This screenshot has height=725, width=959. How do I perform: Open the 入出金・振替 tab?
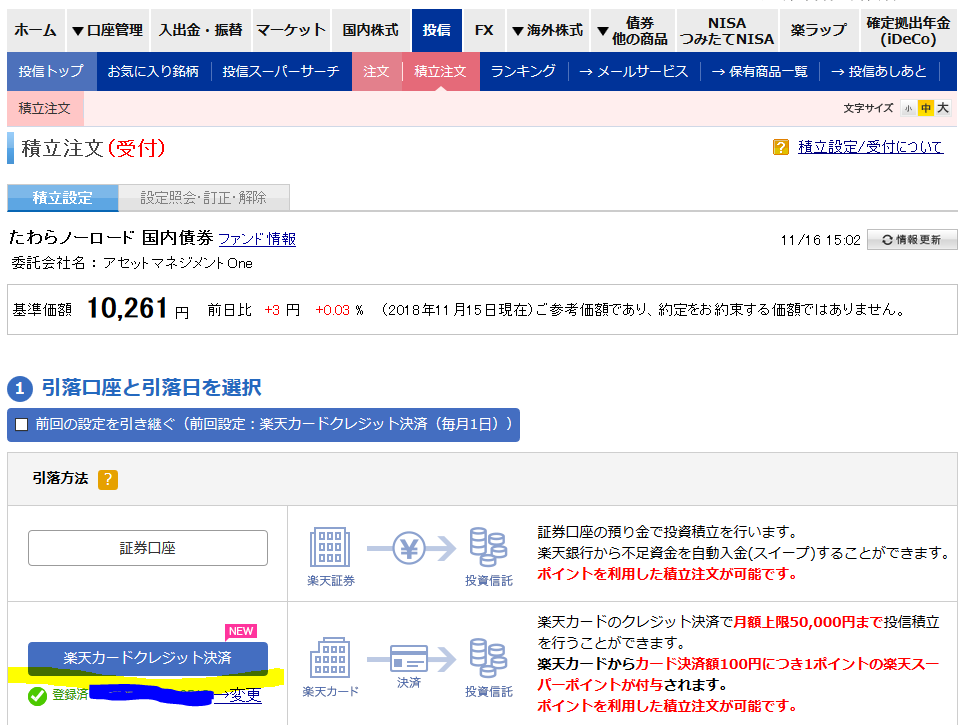(x=201, y=30)
